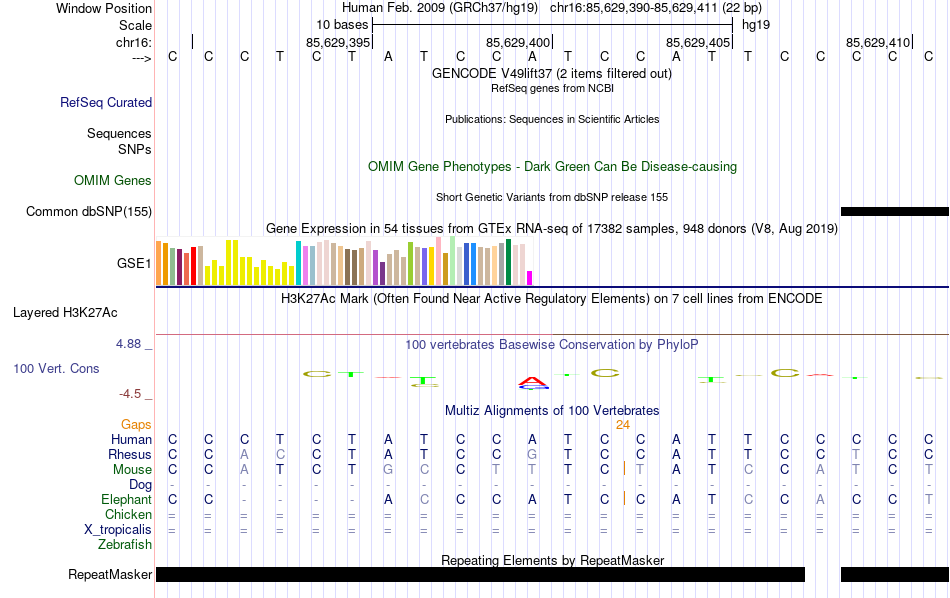Viewport: 950px width, 598px height.
Task: Click the GENCODE V49lift37 track title
Action: pyautogui.click(x=552, y=73)
